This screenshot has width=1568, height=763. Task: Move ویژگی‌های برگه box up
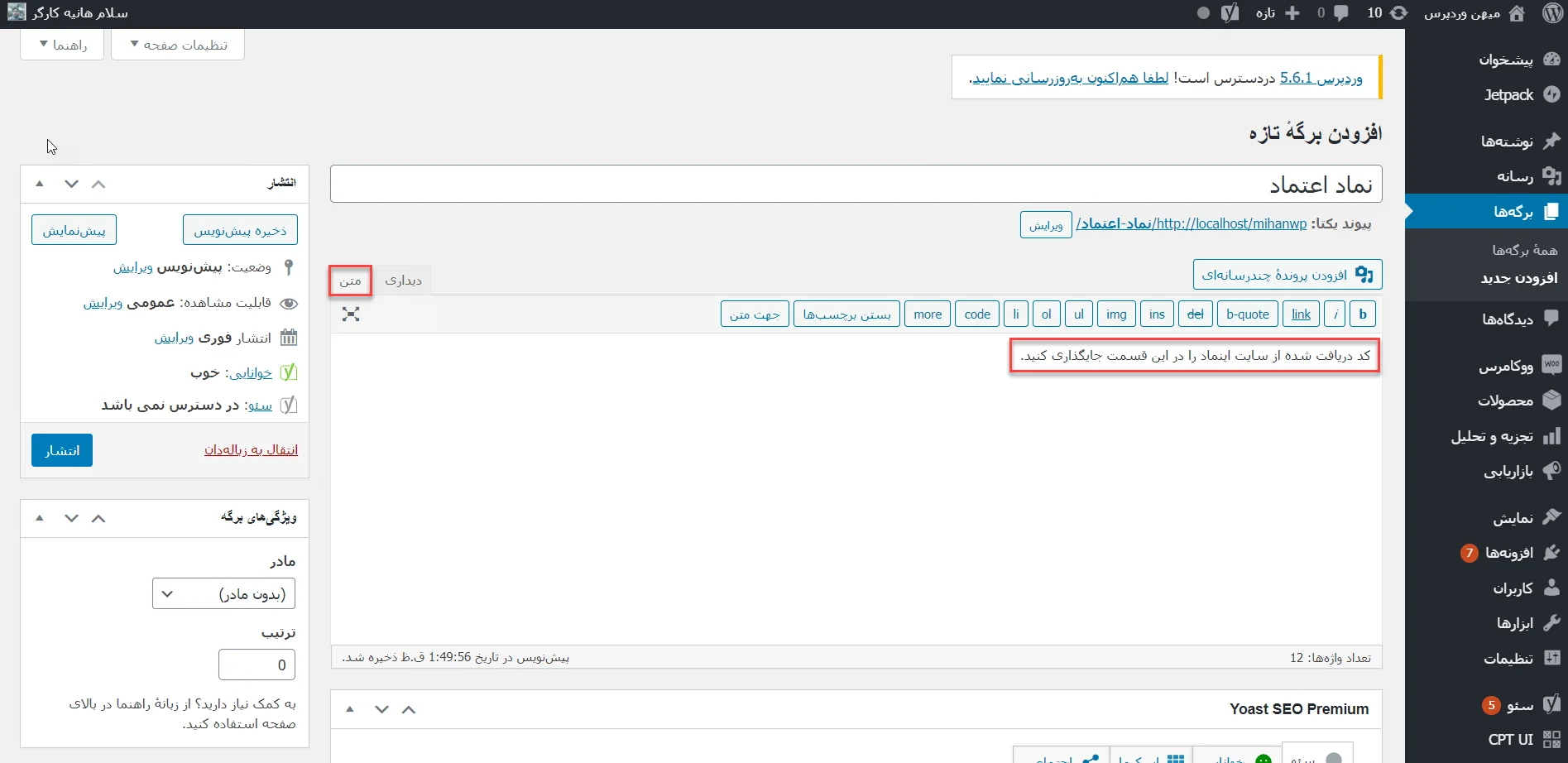(x=98, y=518)
